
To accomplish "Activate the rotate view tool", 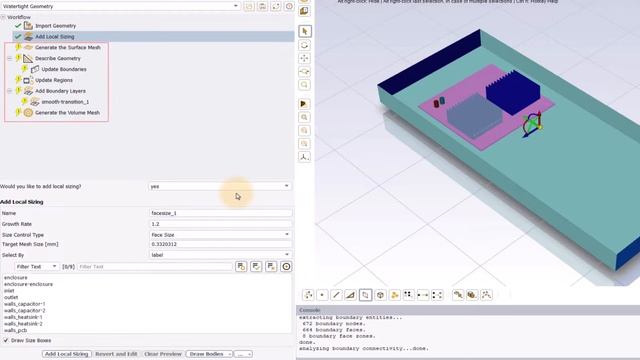I will click(304, 45).
